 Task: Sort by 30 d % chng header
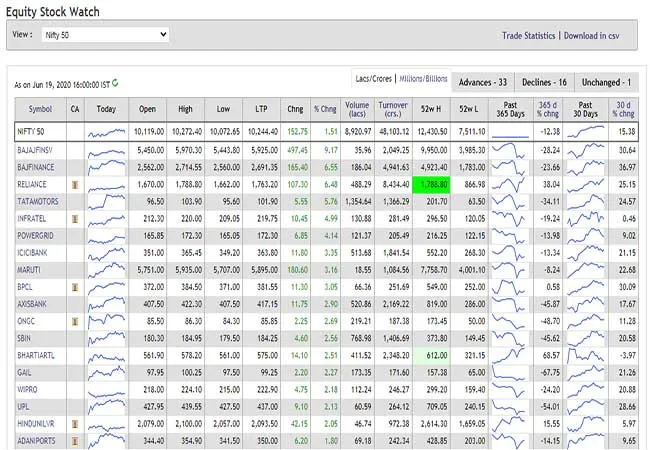click(623, 109)
